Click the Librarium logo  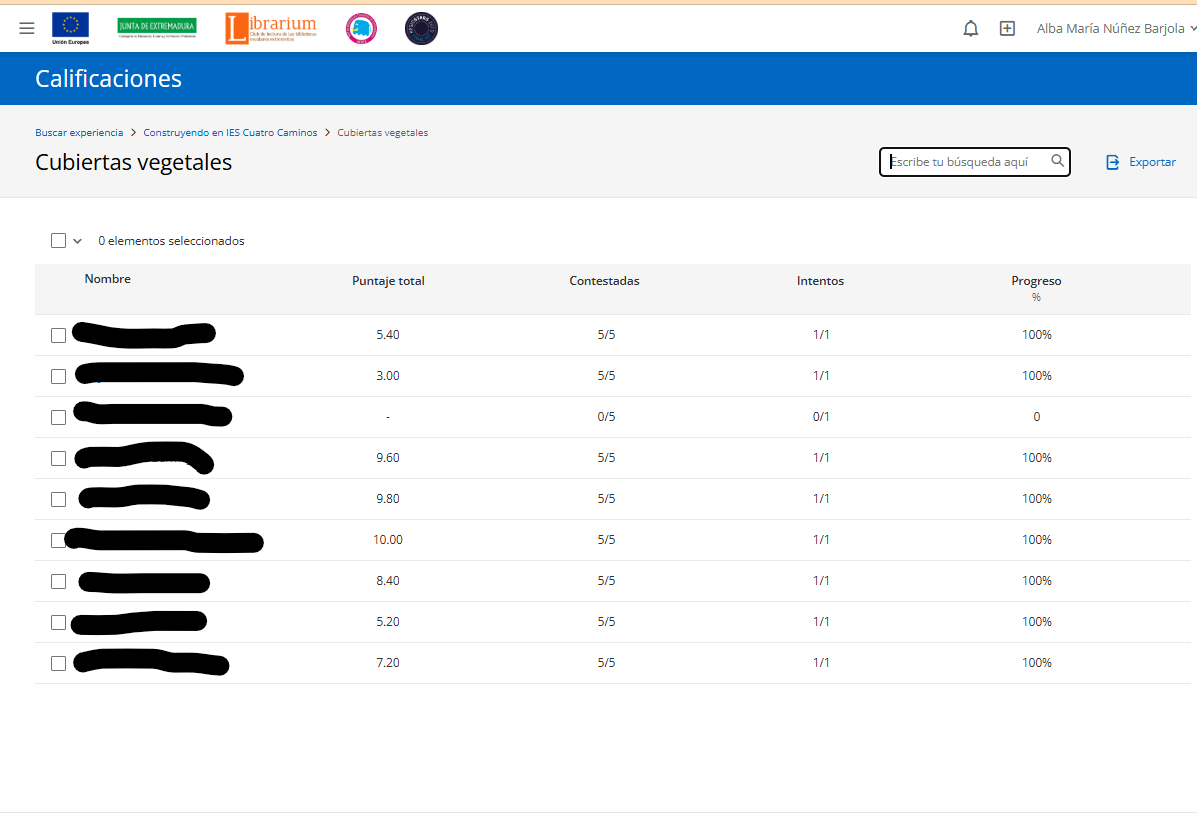[271, 28]
